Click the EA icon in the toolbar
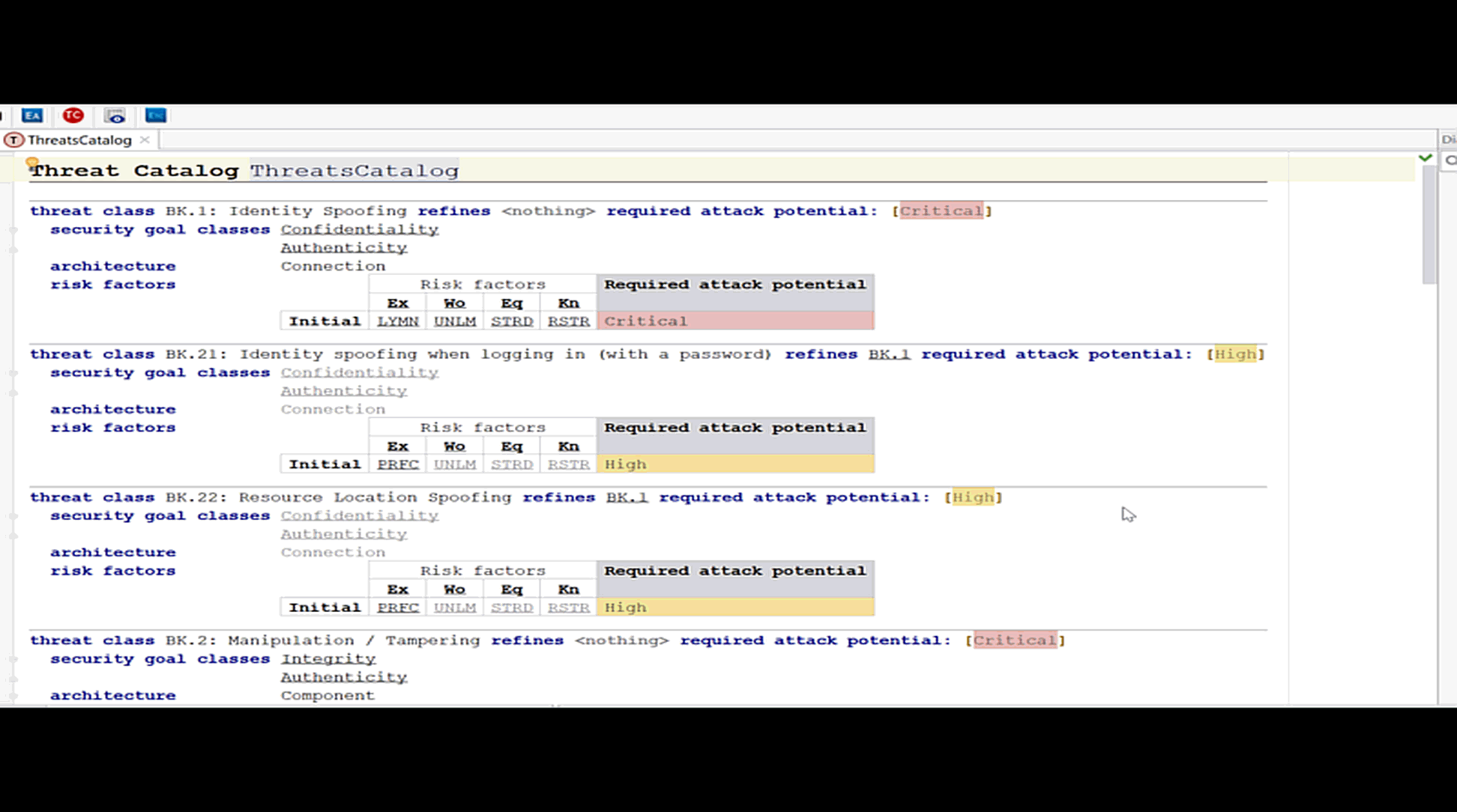The image size is (1457, 812). point(33,115)
